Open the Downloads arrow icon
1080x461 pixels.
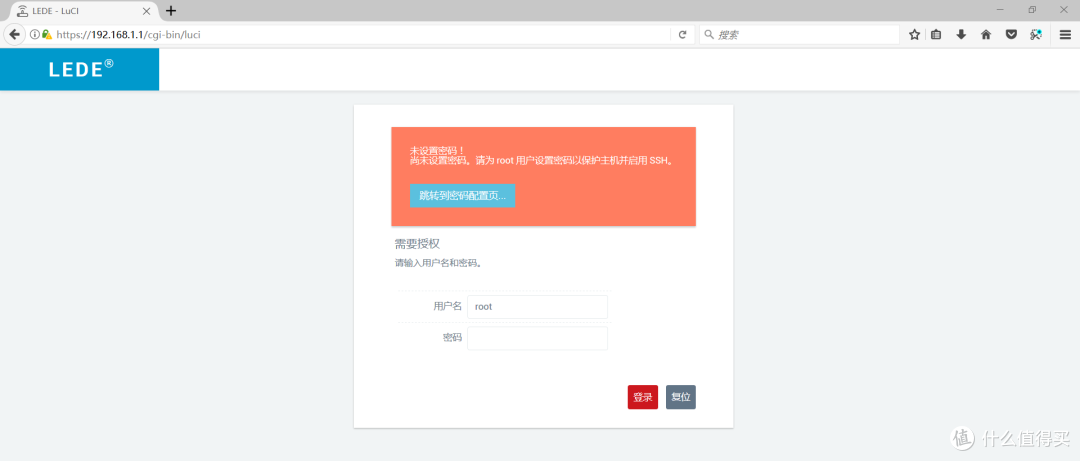961,34
